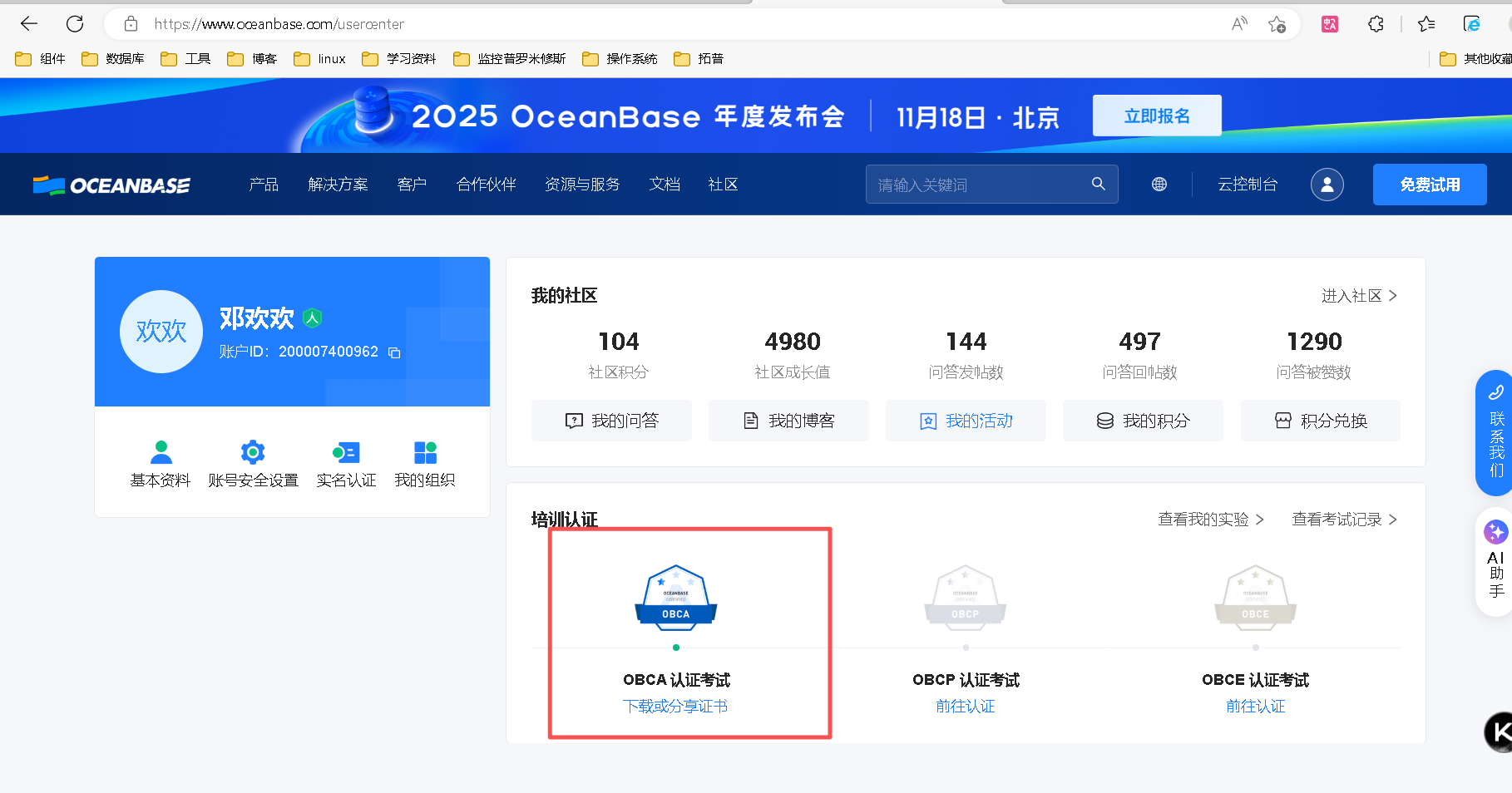Image resolution: width=1512 pixels, height=793 pixels.
Task: Click the browser refresh button
Action: [75, 24]
